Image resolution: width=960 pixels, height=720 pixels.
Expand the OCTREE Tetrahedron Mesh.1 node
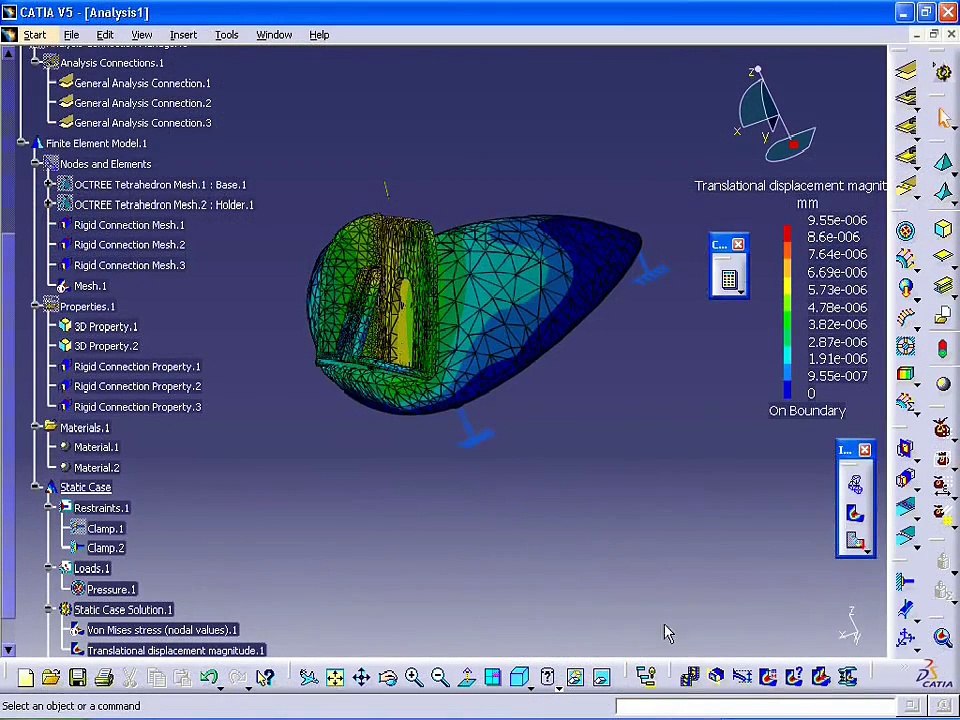(x=49, y=184)
